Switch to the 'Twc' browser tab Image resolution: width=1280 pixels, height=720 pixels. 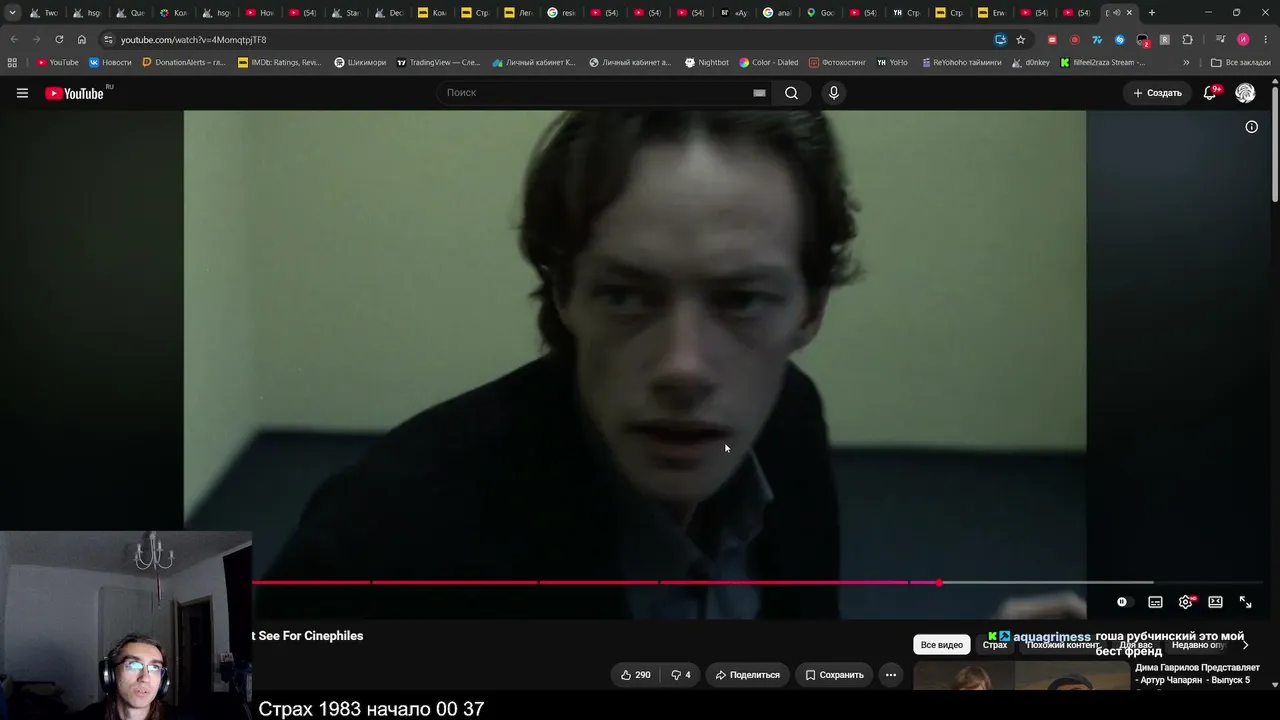pos(43,13)
